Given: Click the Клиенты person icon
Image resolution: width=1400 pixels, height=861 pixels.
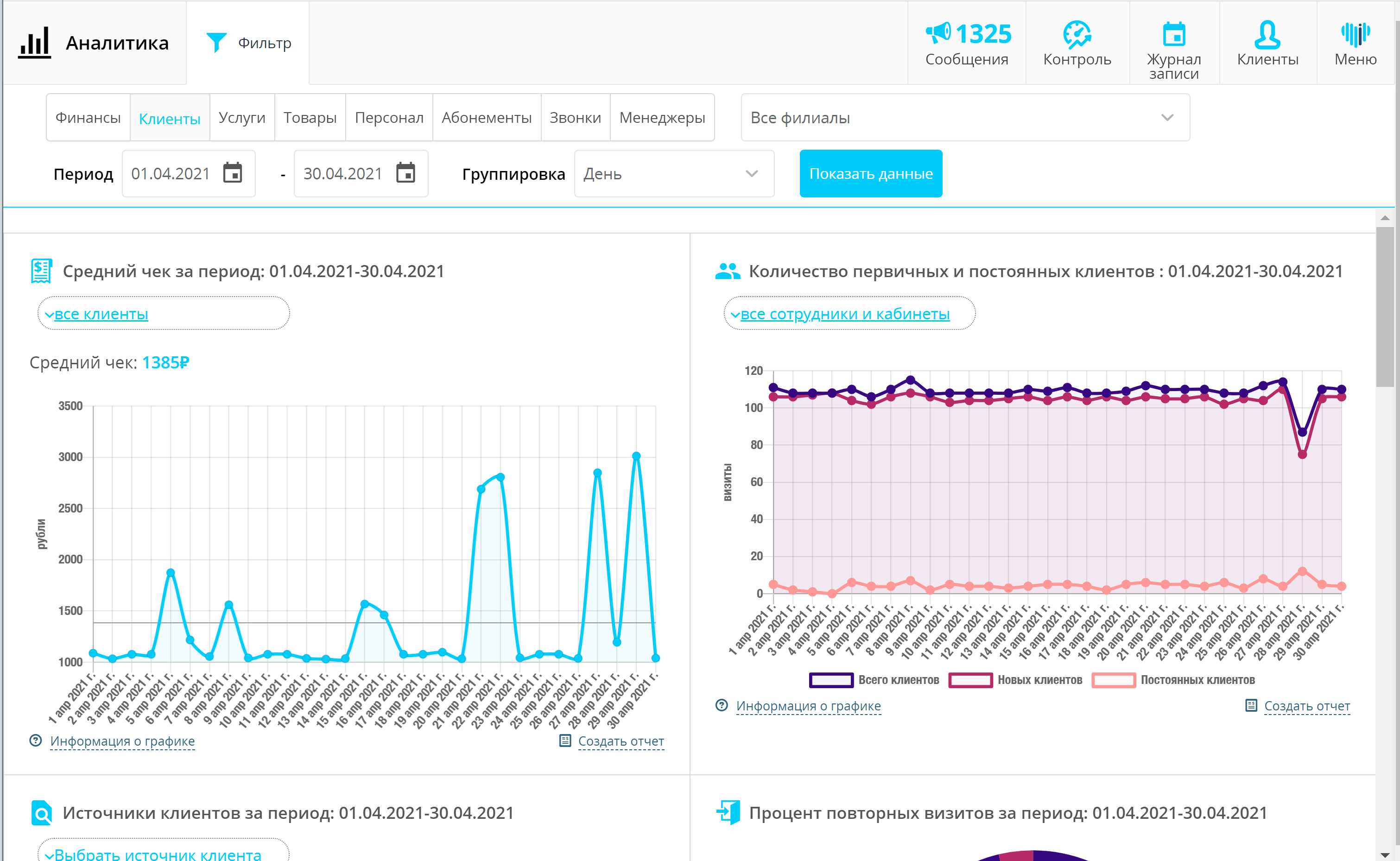Looking at the screenshot, I should tap(1267, 35).
